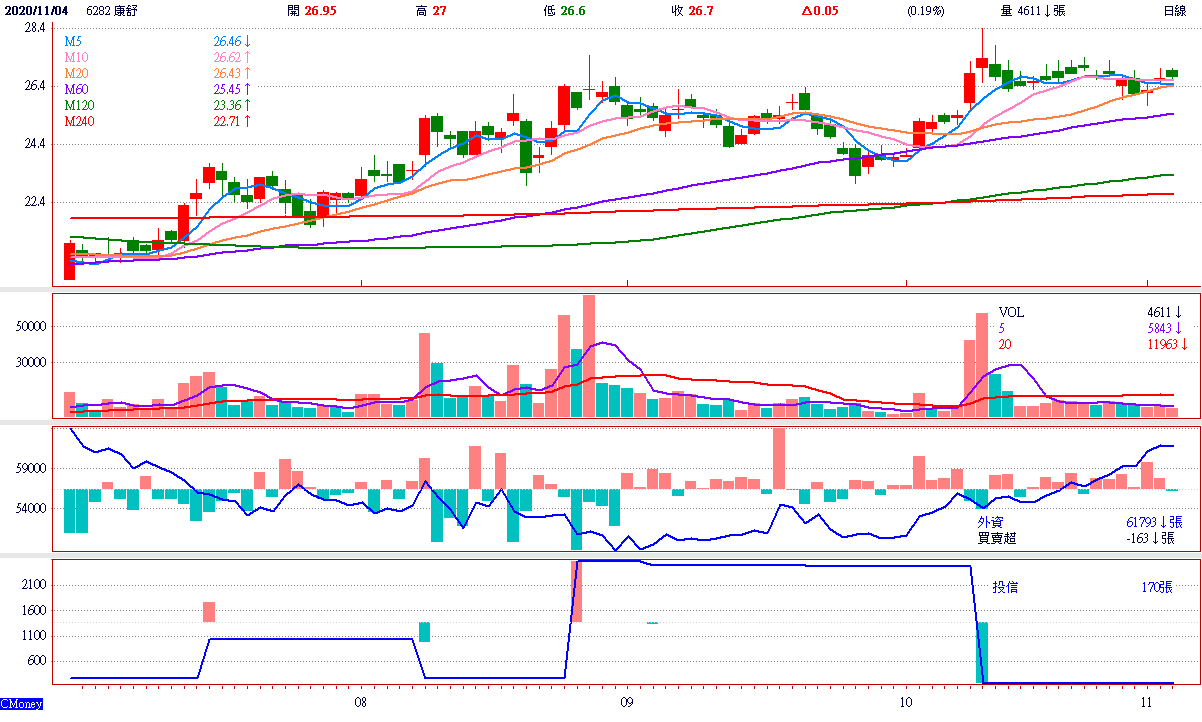
Task: Select the M60 moving average legend label
Action: (x=76, y=90)
